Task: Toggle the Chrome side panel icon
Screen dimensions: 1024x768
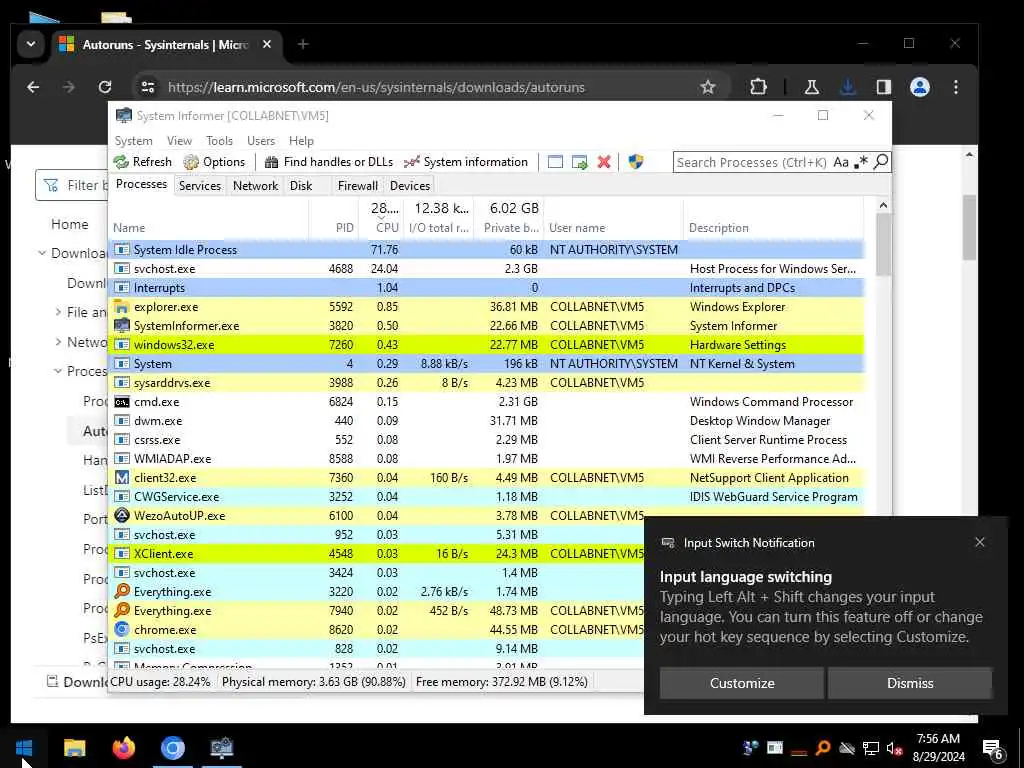Action: (884, 87)
